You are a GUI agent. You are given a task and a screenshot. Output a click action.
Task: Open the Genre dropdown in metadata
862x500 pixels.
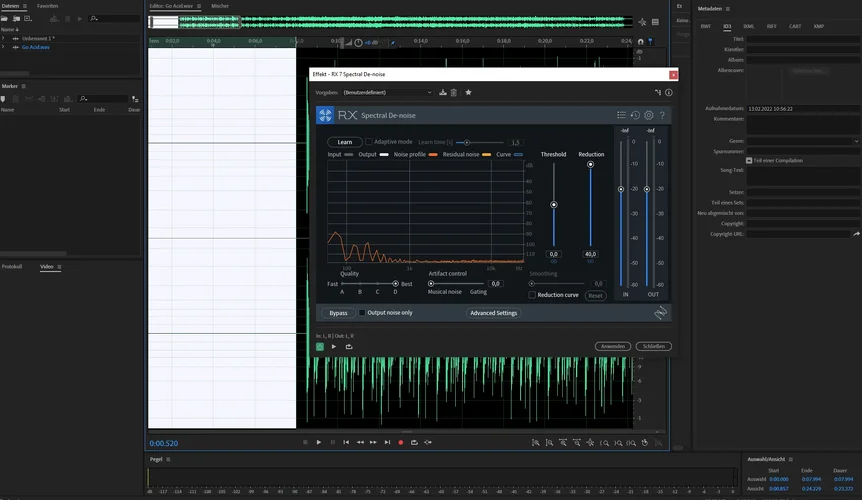pyautogui.click(x=855, y=141)
